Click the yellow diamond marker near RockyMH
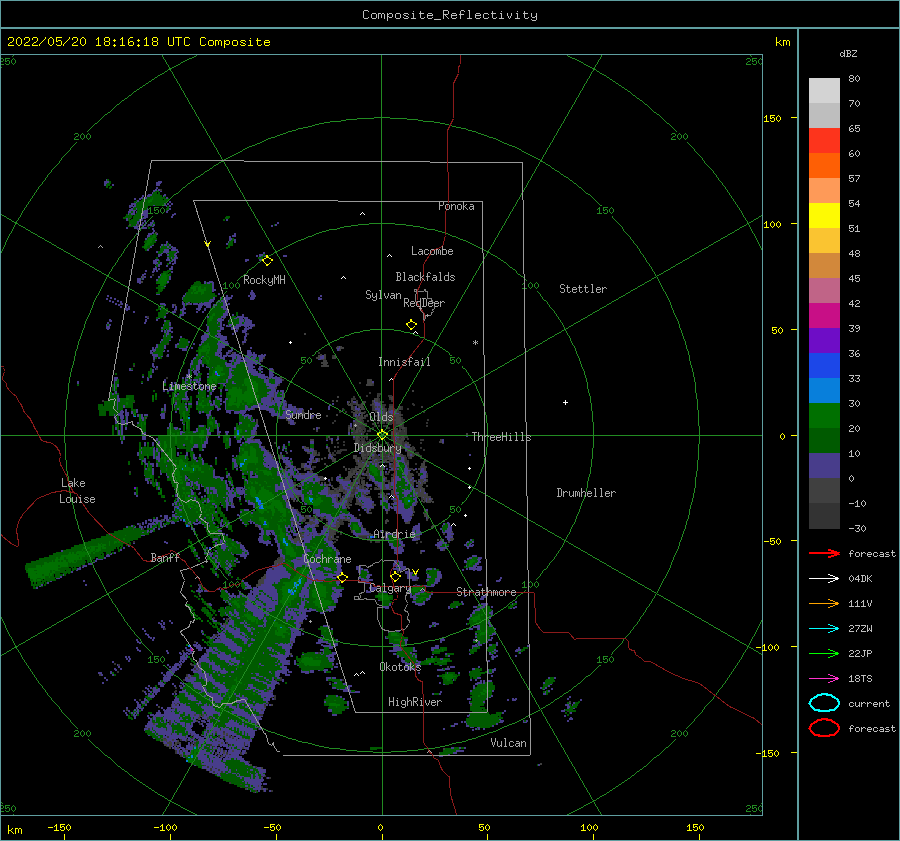900x841 pixels. [x=267, y=261]
